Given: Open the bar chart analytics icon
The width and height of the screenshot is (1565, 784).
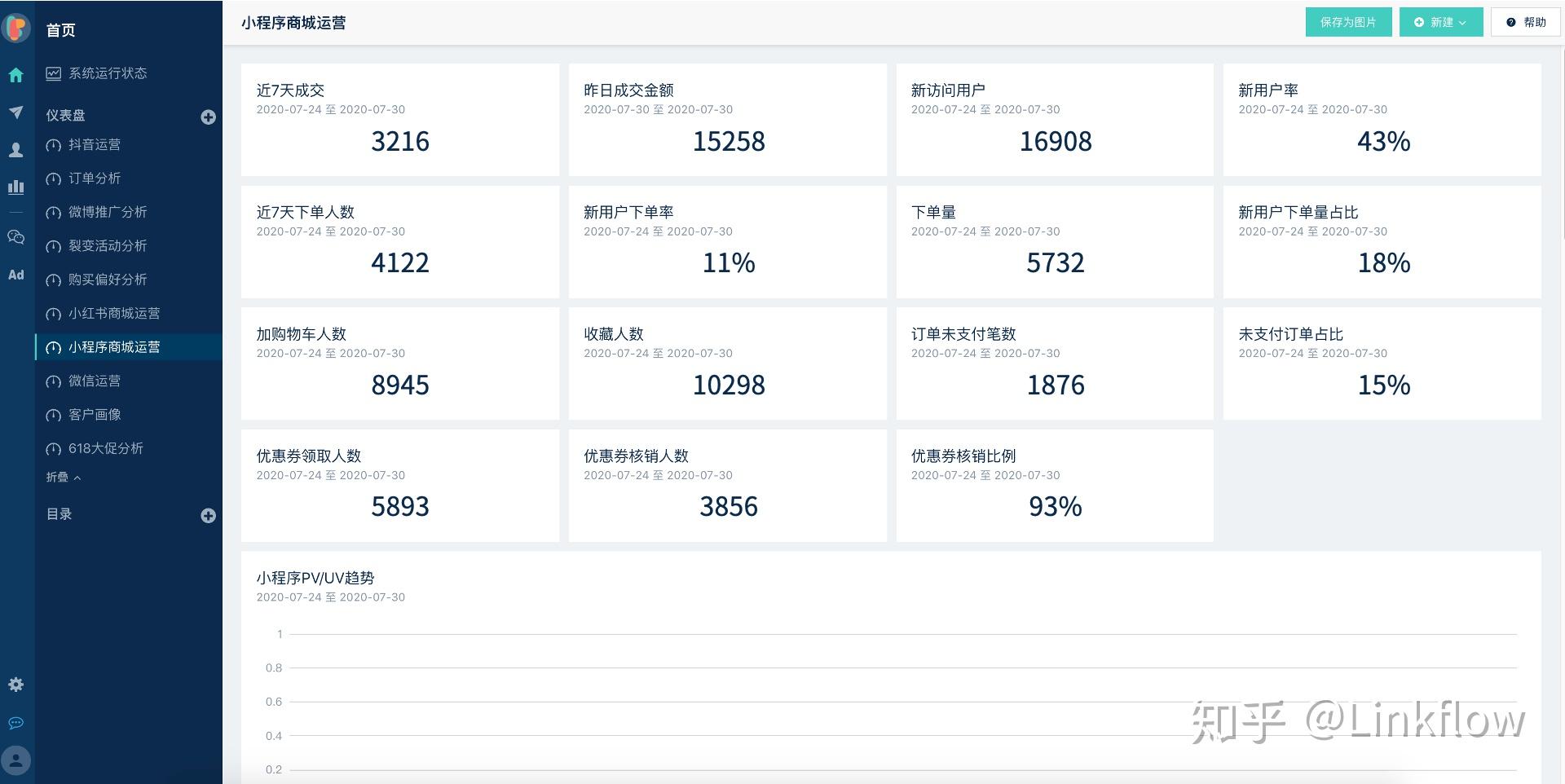Looking at the screenshot, I should point(16,187).
